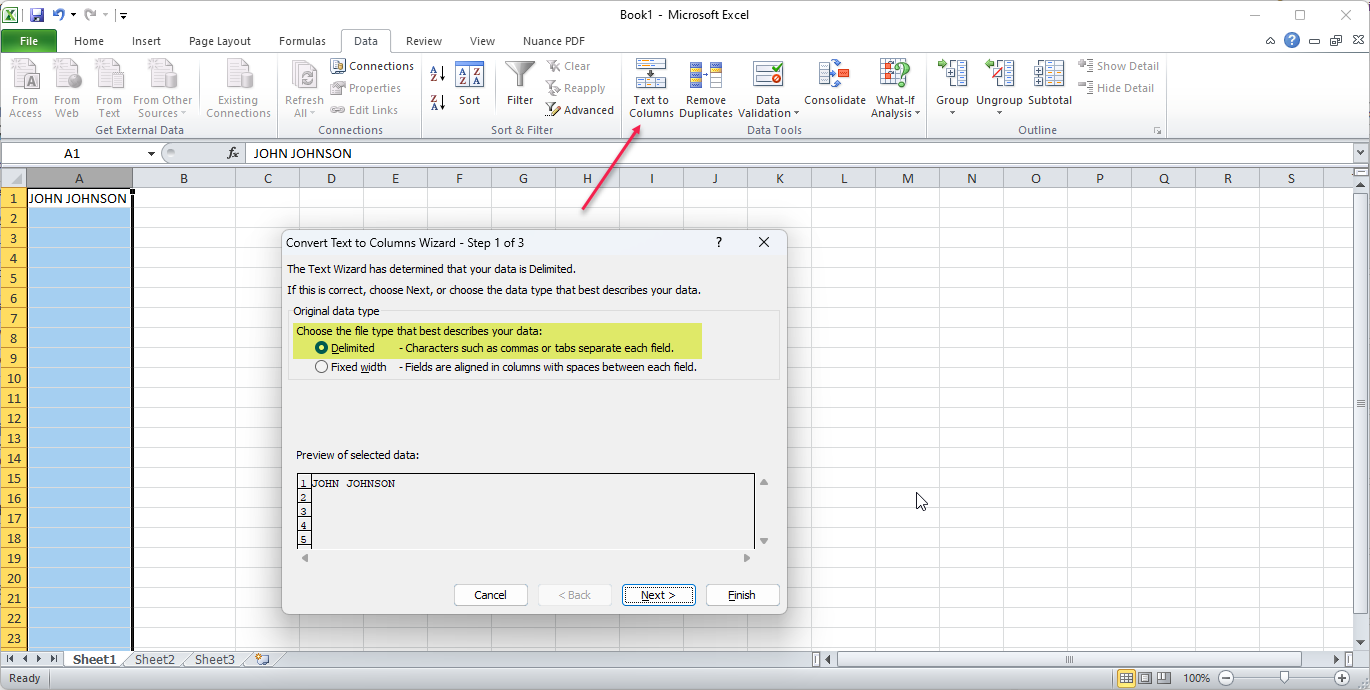
Task: Switch to Page Layout view in status bar
Action: tap(1146, 678)
